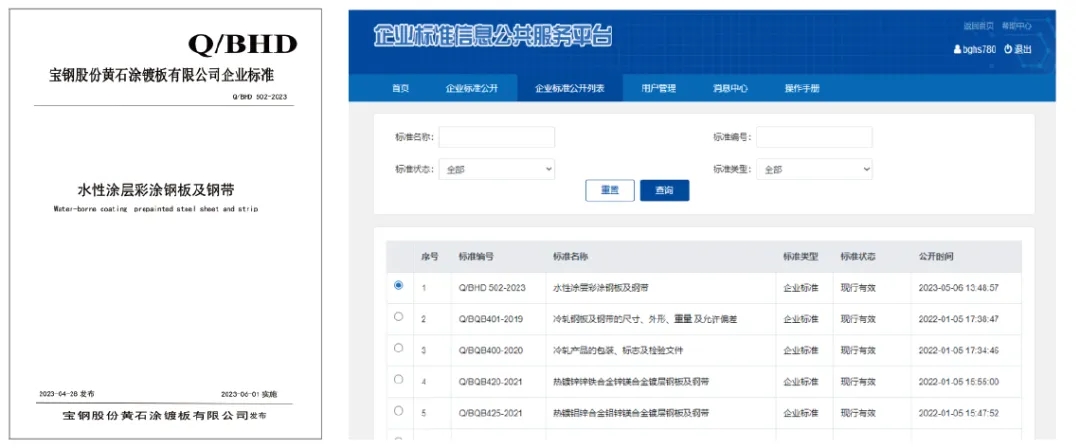The image size is (1080, 448).
Task: Click the 退出 logout power icon
Action: [x=1008, y=49]
